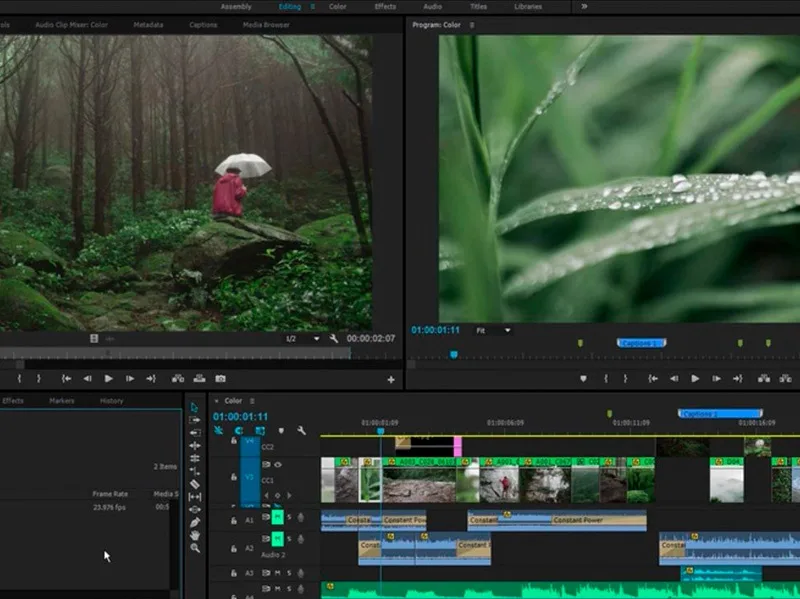
Task: Toggle the magnetic Snap icon in timeline
Action: click(240, 431)
